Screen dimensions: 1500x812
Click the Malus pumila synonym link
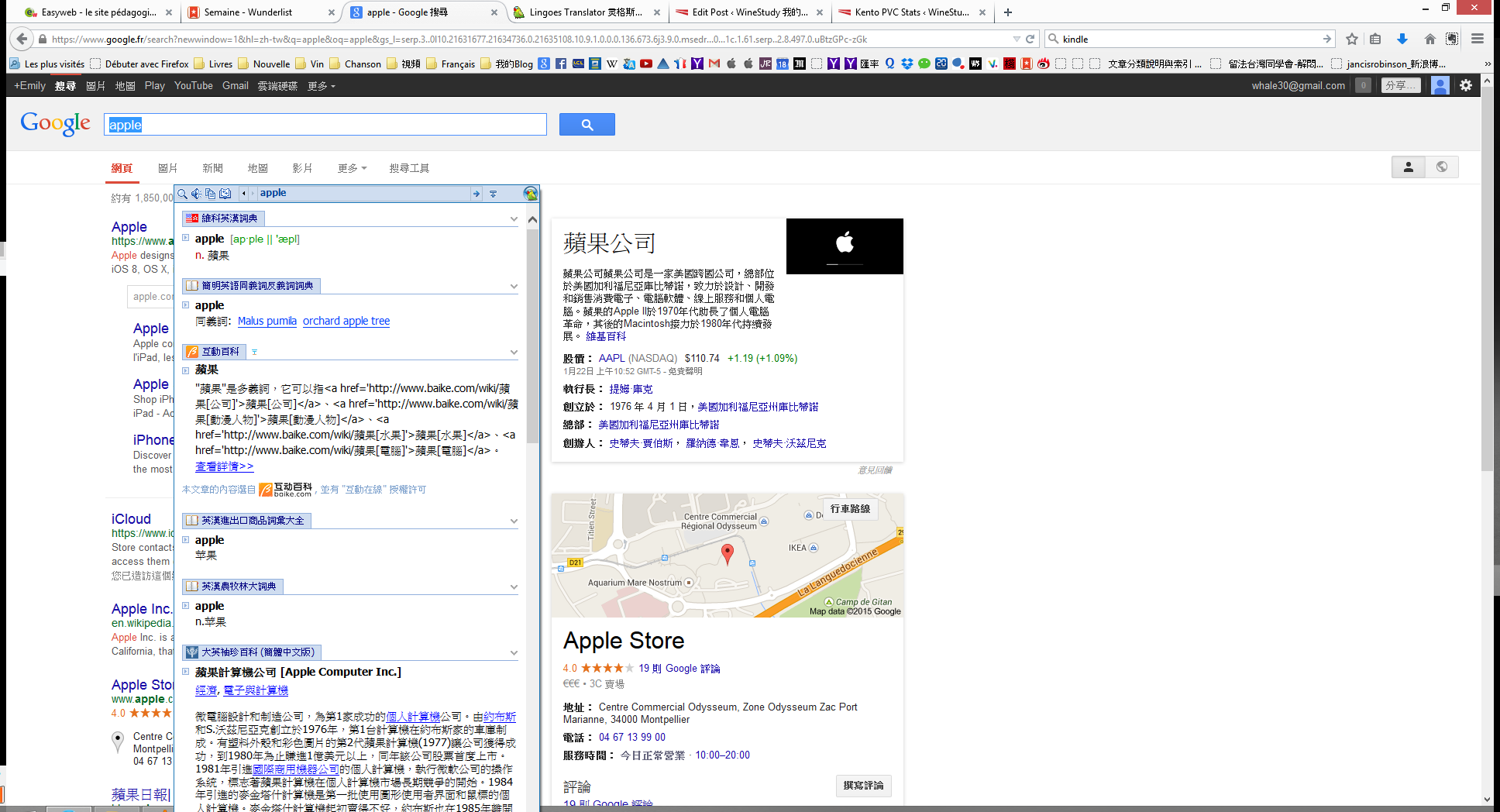[267, 321]
